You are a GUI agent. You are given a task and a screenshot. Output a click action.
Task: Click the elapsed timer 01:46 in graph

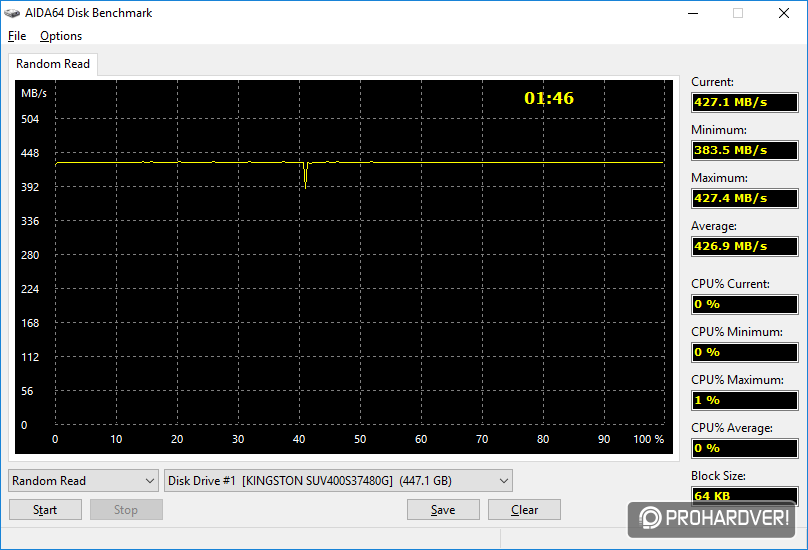pyautogui.click(x=549, y=98)
